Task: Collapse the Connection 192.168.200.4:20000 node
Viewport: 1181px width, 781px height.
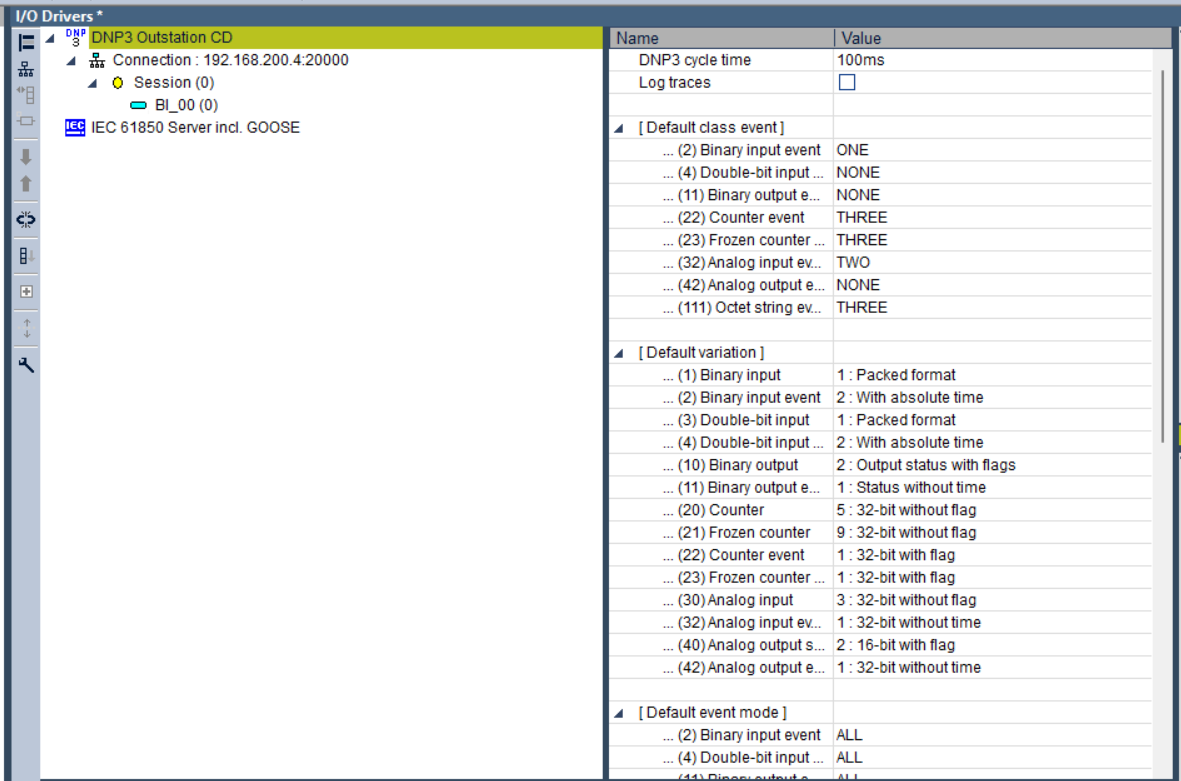Action: [x=72, y=60]
